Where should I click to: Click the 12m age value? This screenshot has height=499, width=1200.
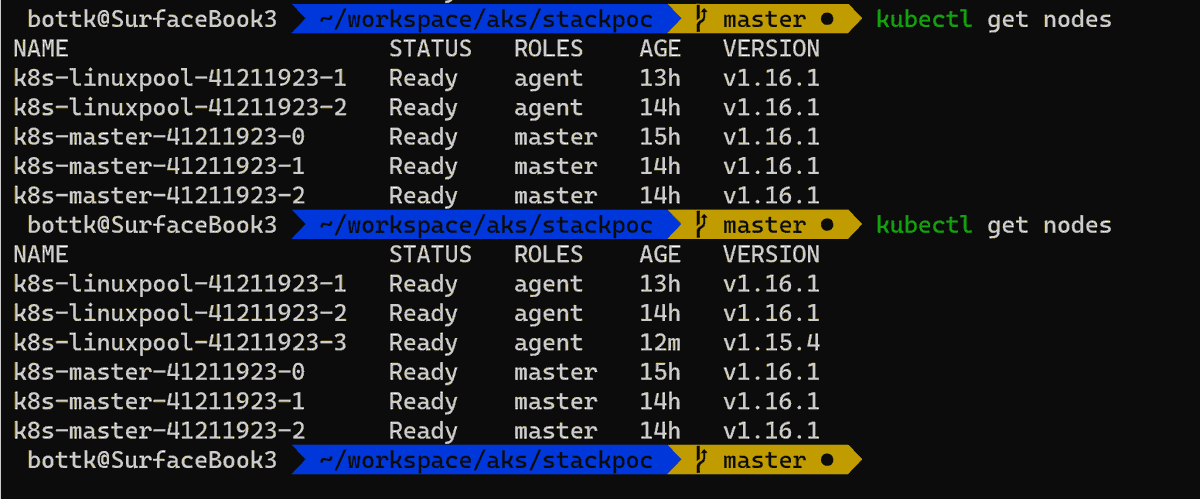point(660,343)
